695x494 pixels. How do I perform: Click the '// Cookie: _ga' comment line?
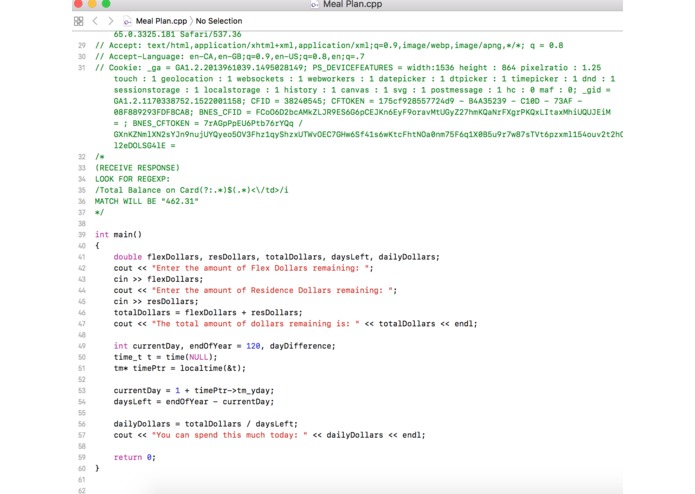click(x=348, y=68)
